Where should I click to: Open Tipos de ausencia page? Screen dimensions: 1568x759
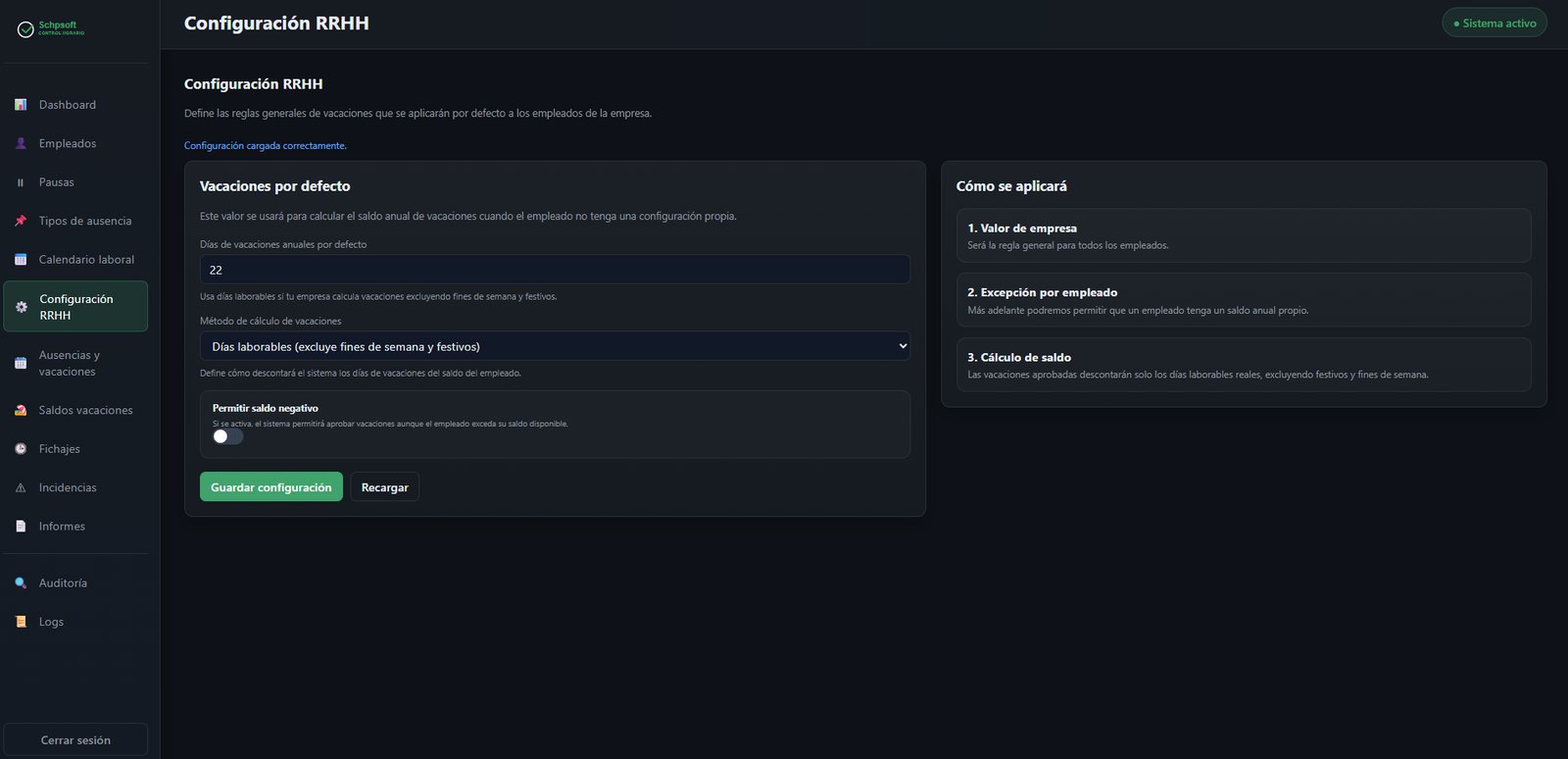point(75,221)
